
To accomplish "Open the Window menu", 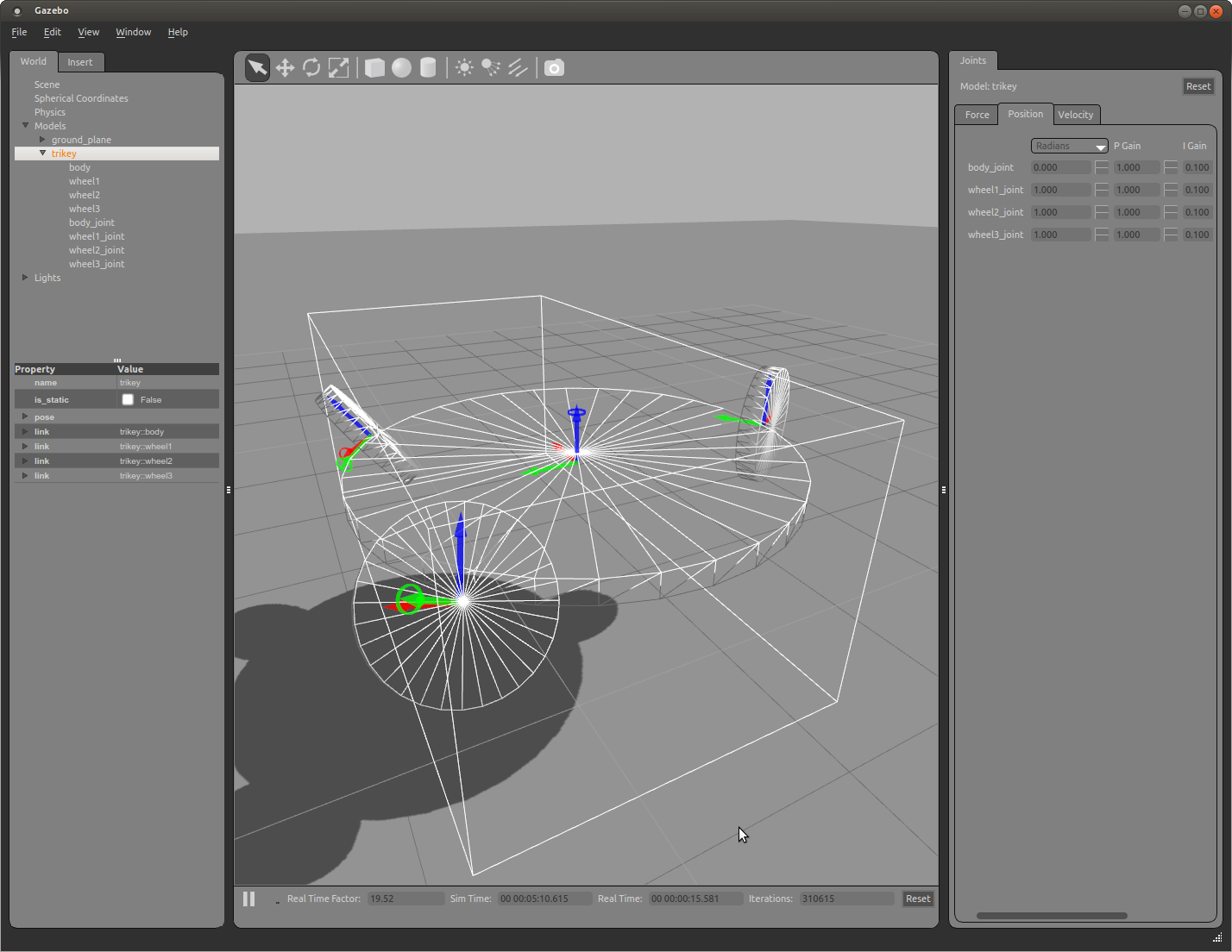I will (x=133, y=32).
